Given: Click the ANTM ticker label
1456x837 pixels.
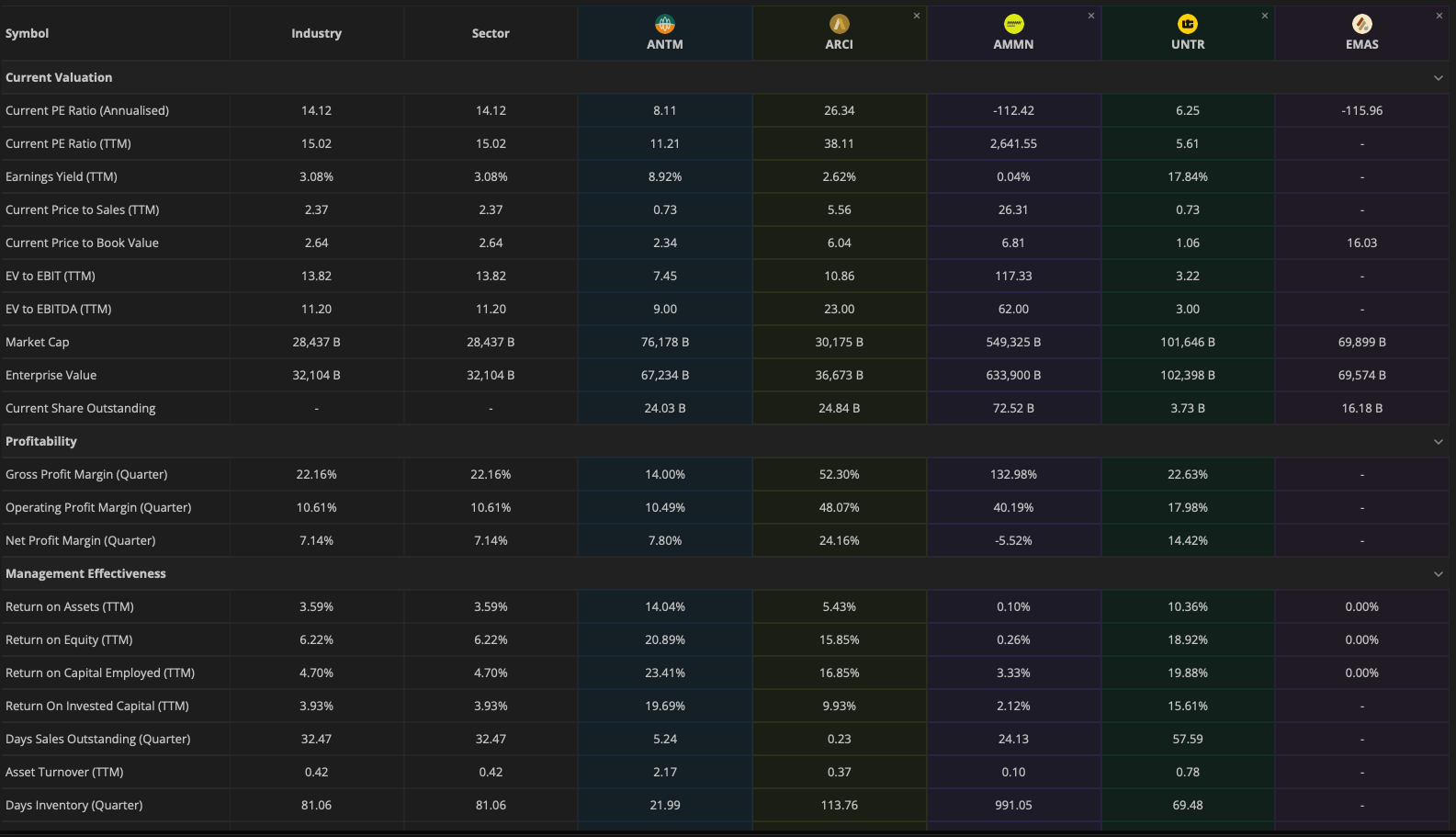Looking at the screenshot, I should tap(664, 44).
